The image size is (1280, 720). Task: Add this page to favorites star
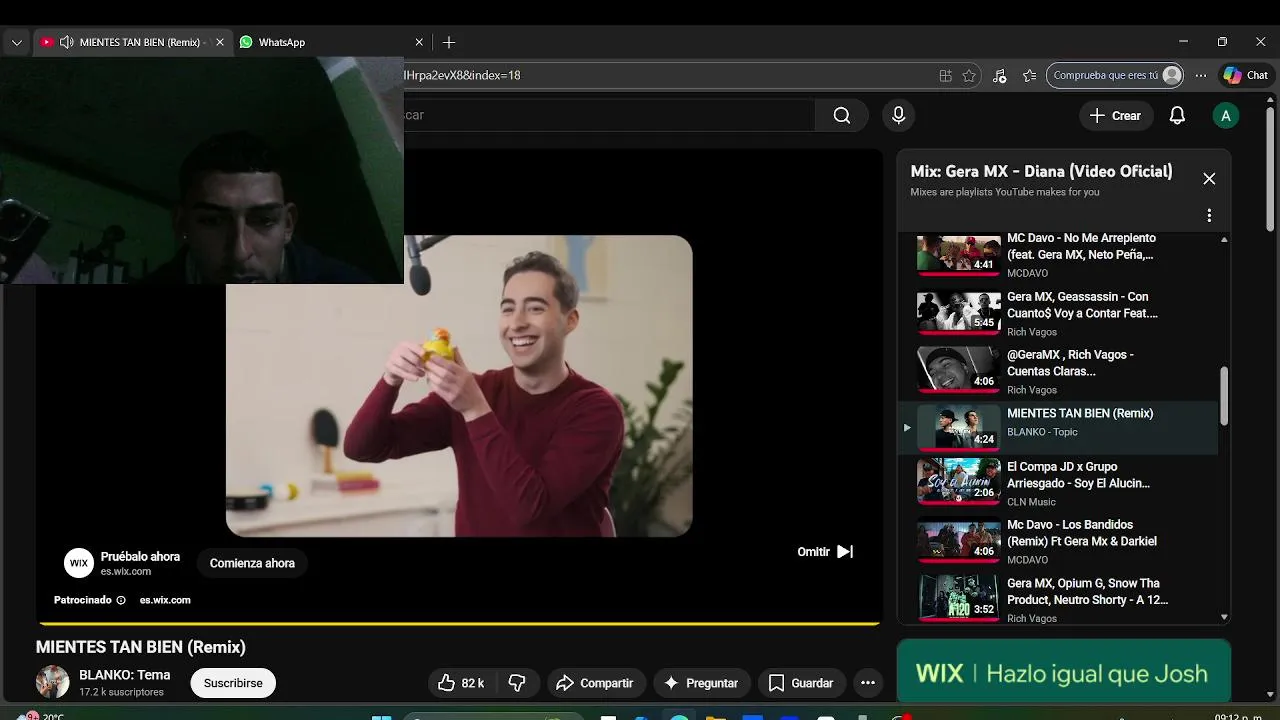[969, 75]
